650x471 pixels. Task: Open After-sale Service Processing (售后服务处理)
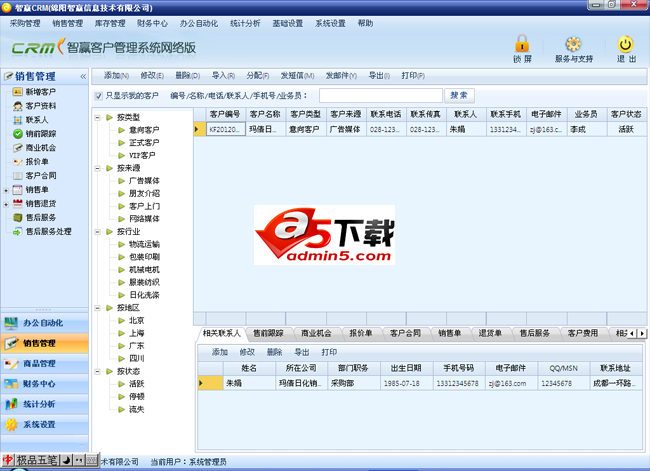pos(48,231)
